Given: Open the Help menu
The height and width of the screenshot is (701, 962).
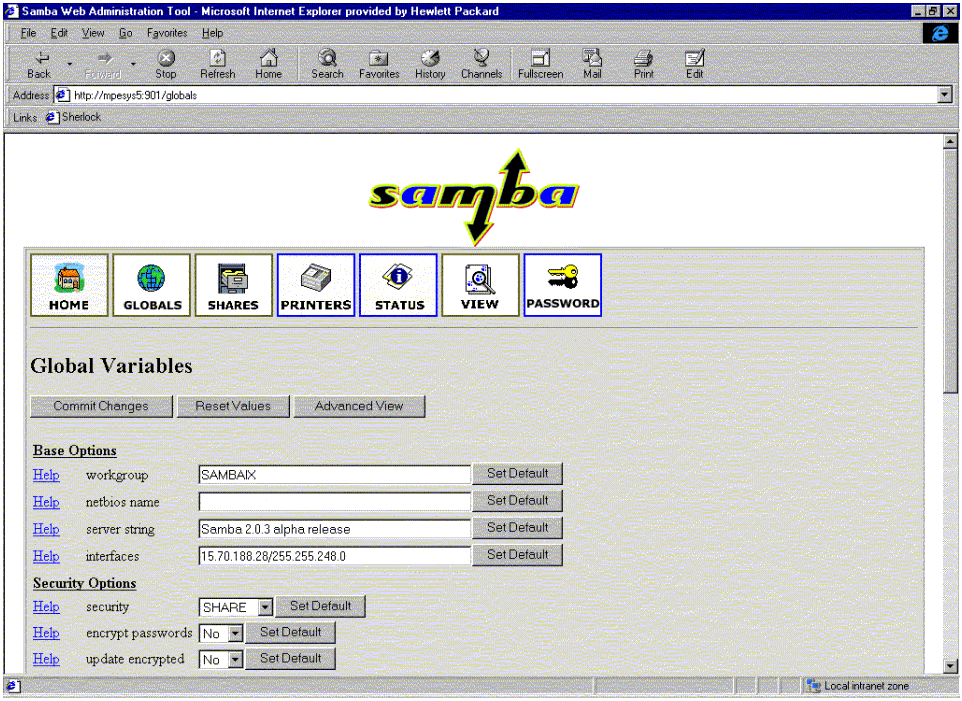Looking at the screenshot, I should [212, 33].
